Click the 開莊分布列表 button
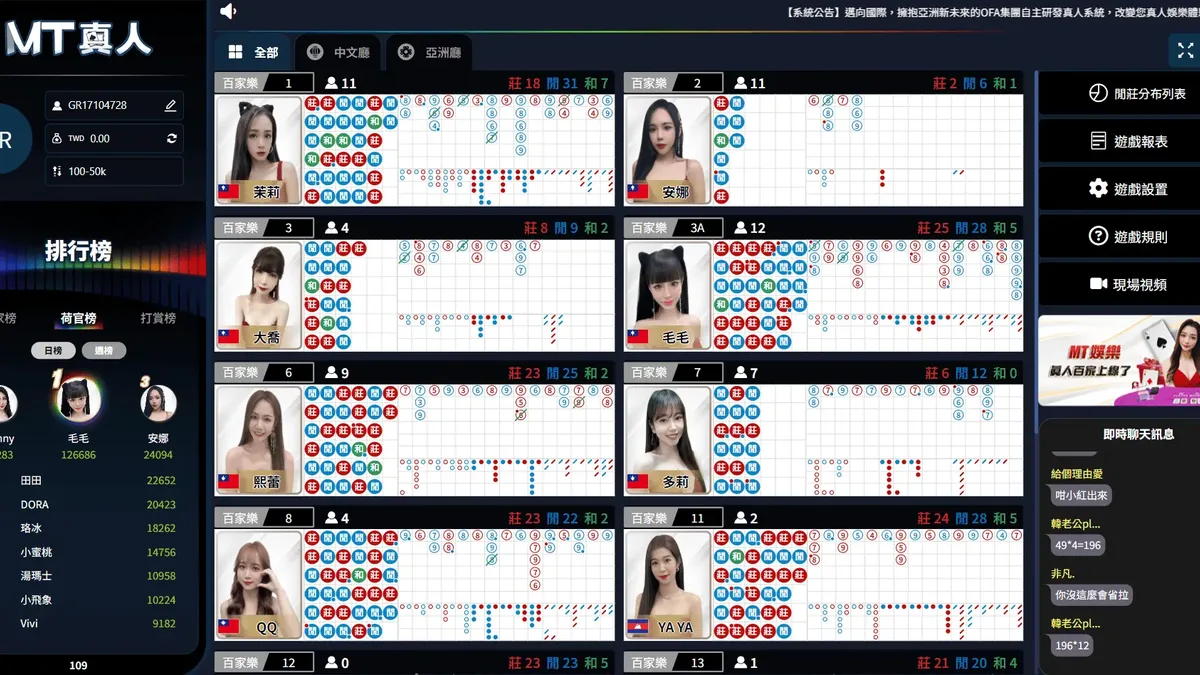1200x675 pixels. (x=1118, y=93)
